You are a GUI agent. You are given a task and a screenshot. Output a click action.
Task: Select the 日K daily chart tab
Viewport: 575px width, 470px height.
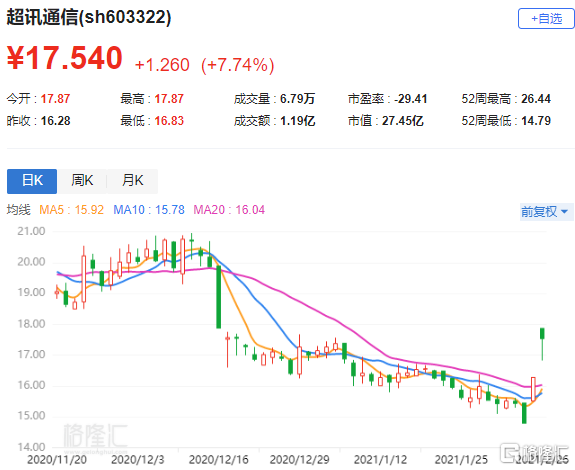click(32, 181)
